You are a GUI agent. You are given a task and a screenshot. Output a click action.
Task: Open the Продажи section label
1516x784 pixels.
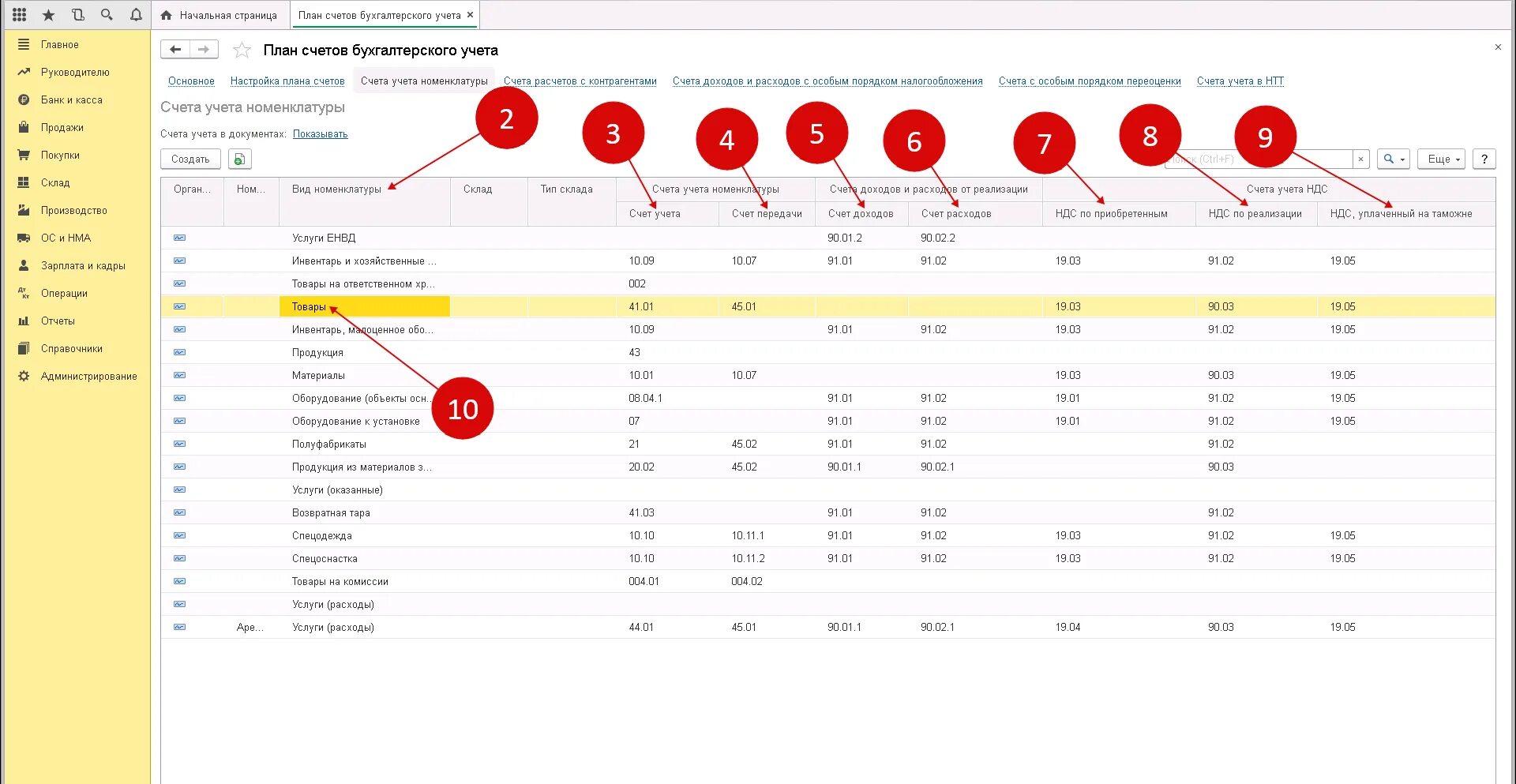point(62,127)
